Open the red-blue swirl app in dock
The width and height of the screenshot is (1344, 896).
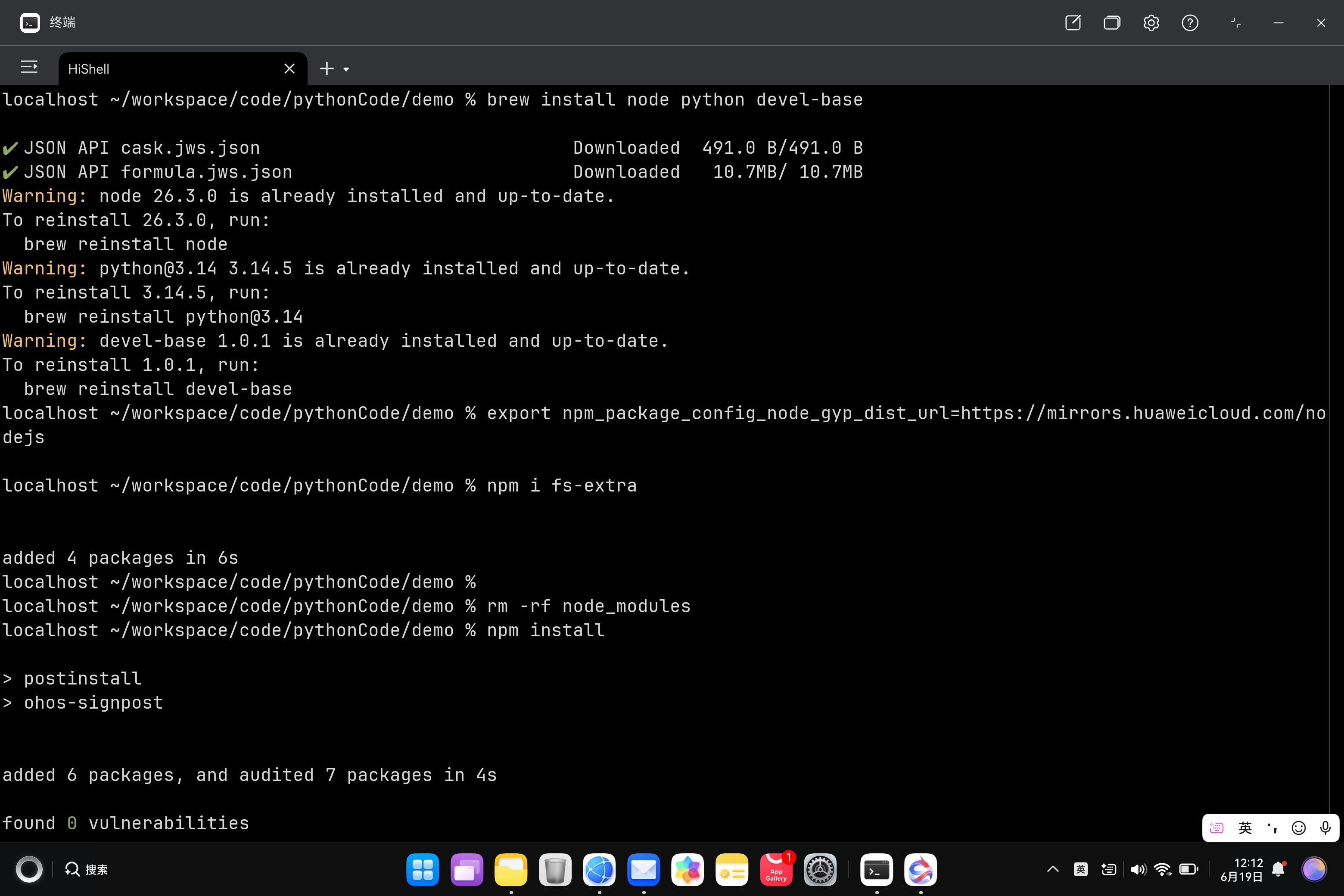pyautogui.click(x=921, y=869)
